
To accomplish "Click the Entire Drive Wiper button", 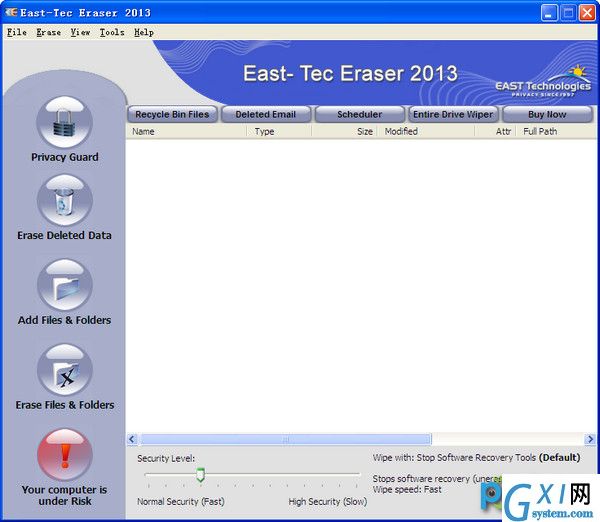I will tap(453, 114).
